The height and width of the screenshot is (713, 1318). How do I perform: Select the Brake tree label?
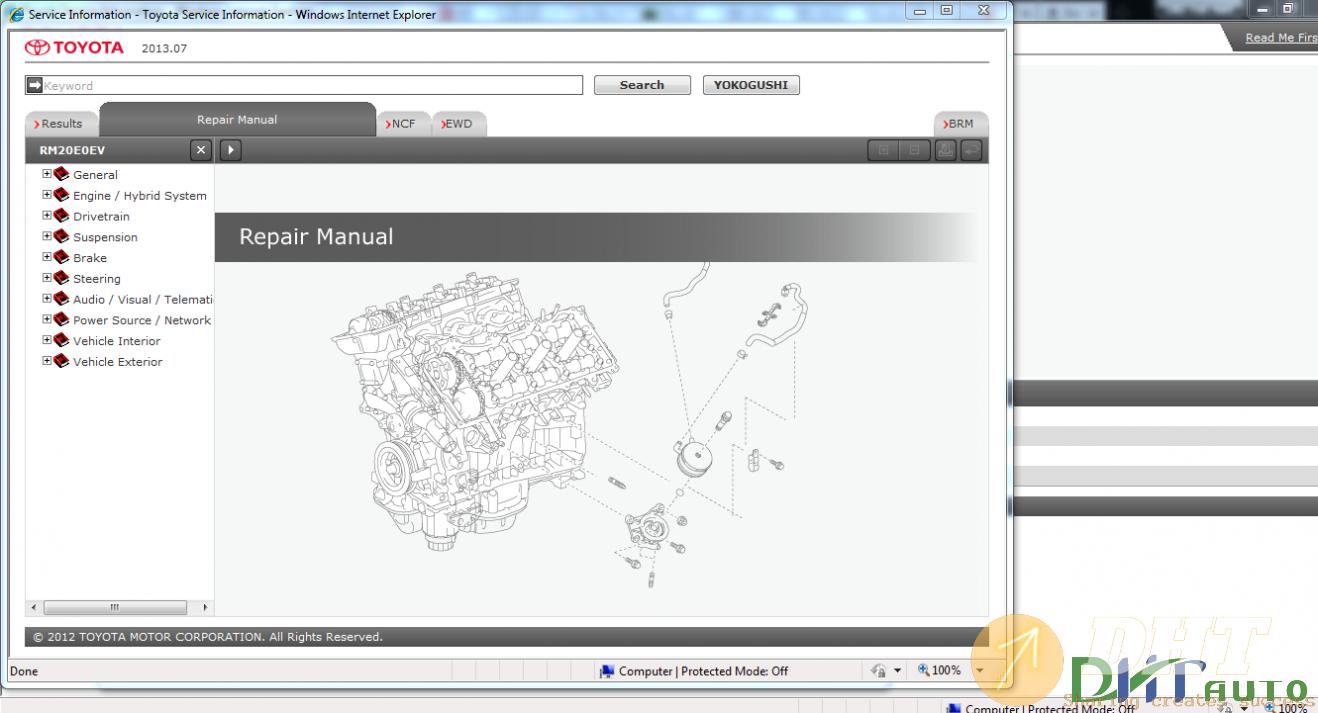click(90, 258)
